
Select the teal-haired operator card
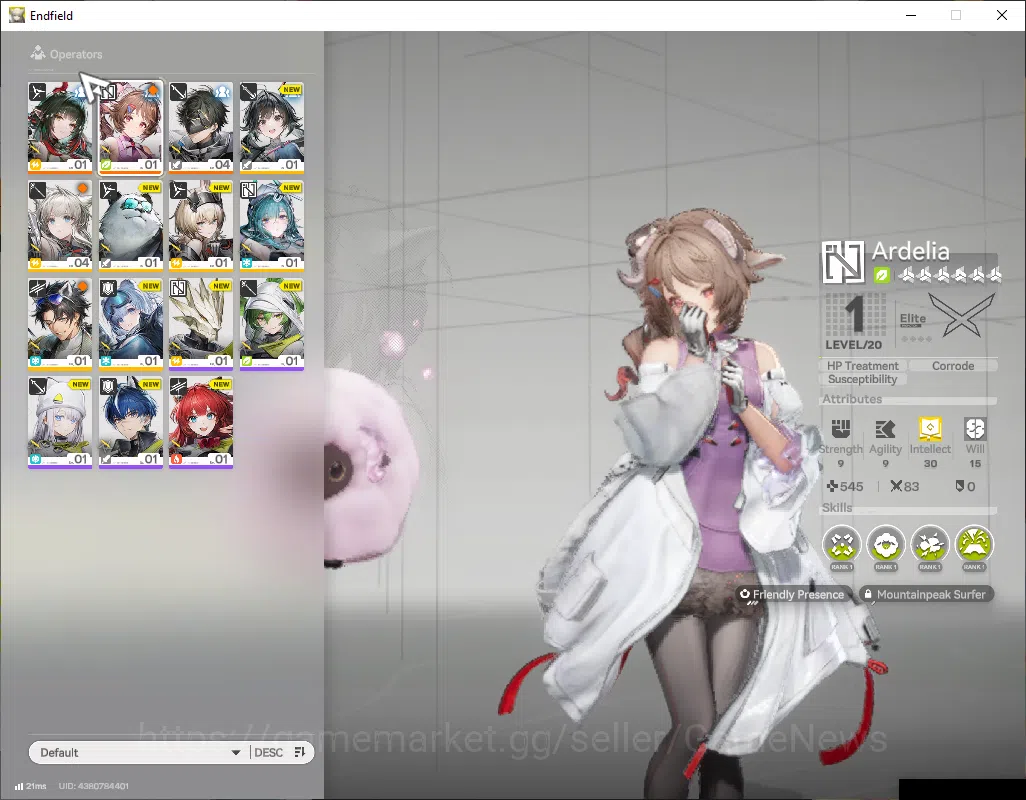[272, 225]
